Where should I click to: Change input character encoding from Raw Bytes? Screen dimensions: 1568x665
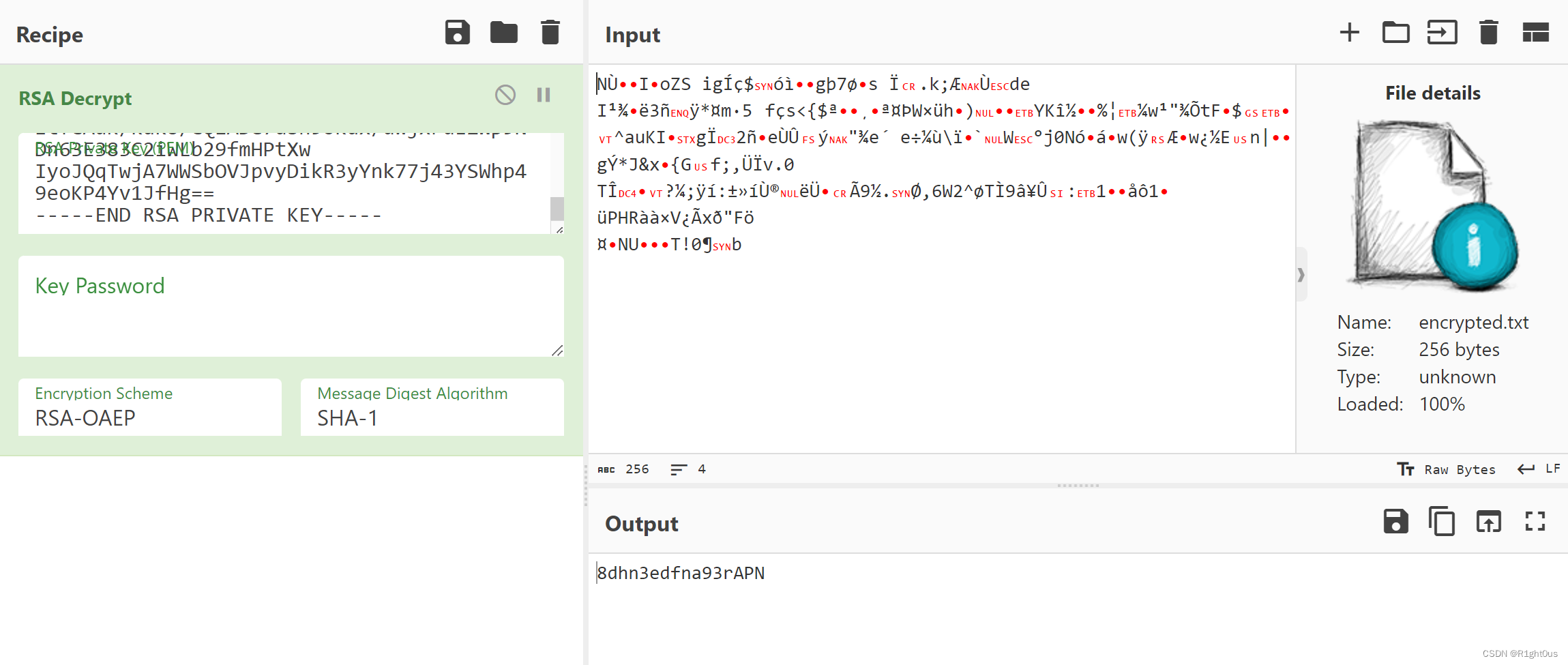point(1446,469)
